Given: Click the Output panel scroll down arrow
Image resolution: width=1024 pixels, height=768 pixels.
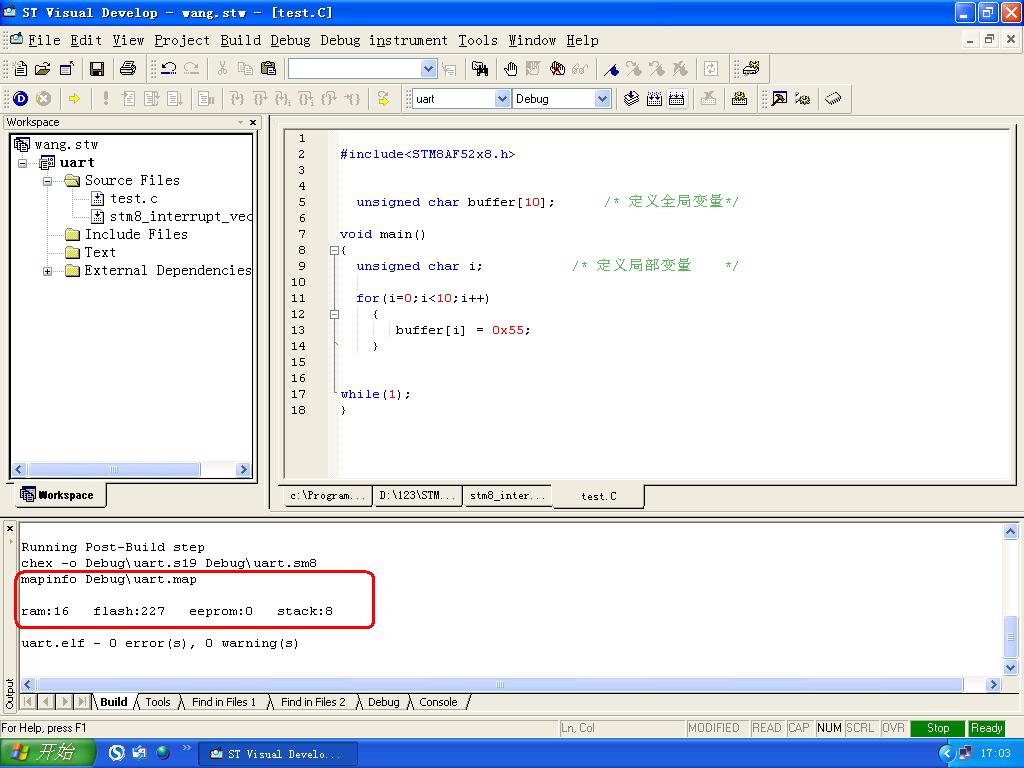Looking at the screenshot, I should coord(1010,667).
